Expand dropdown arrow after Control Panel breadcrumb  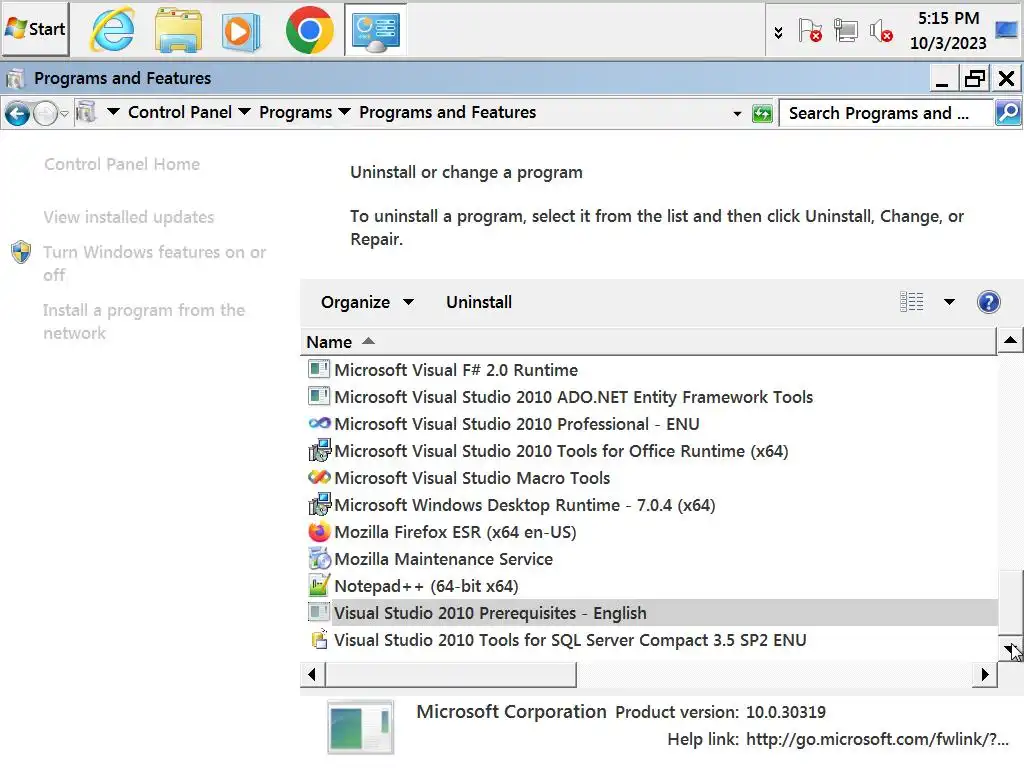click(244, 112)
